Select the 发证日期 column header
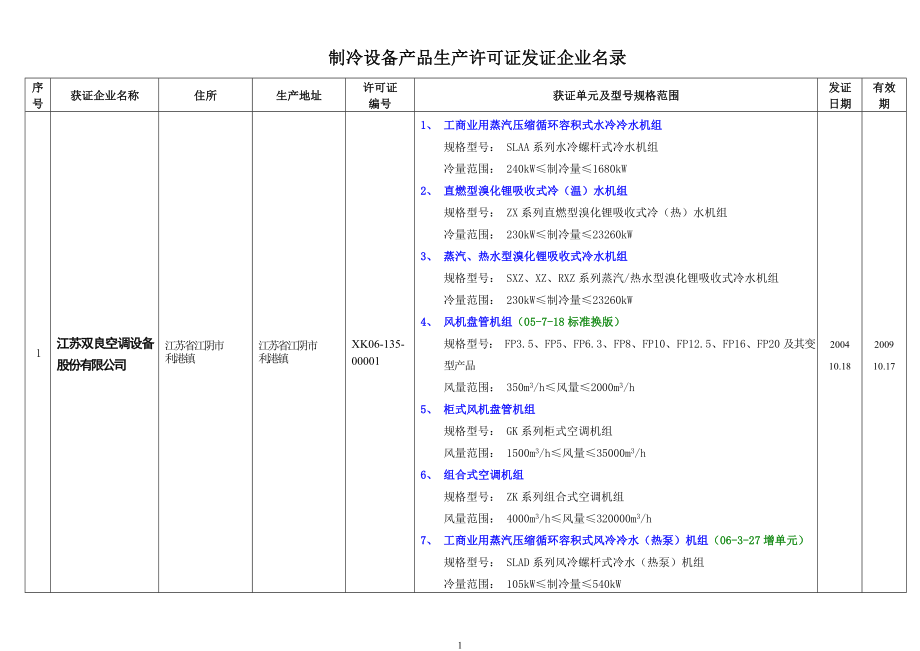 click(839, 95)
